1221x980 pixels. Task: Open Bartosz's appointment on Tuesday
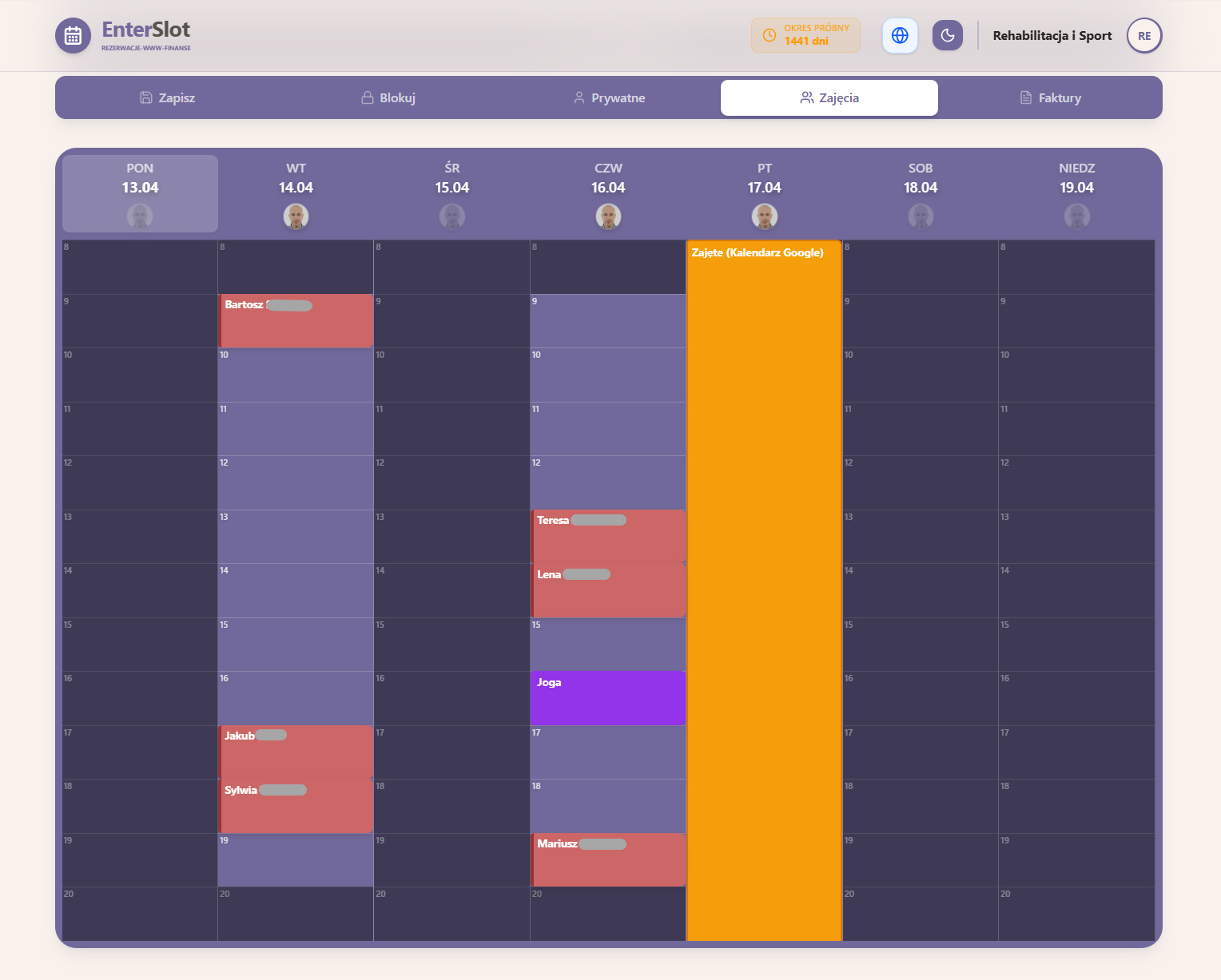(296, 321)
